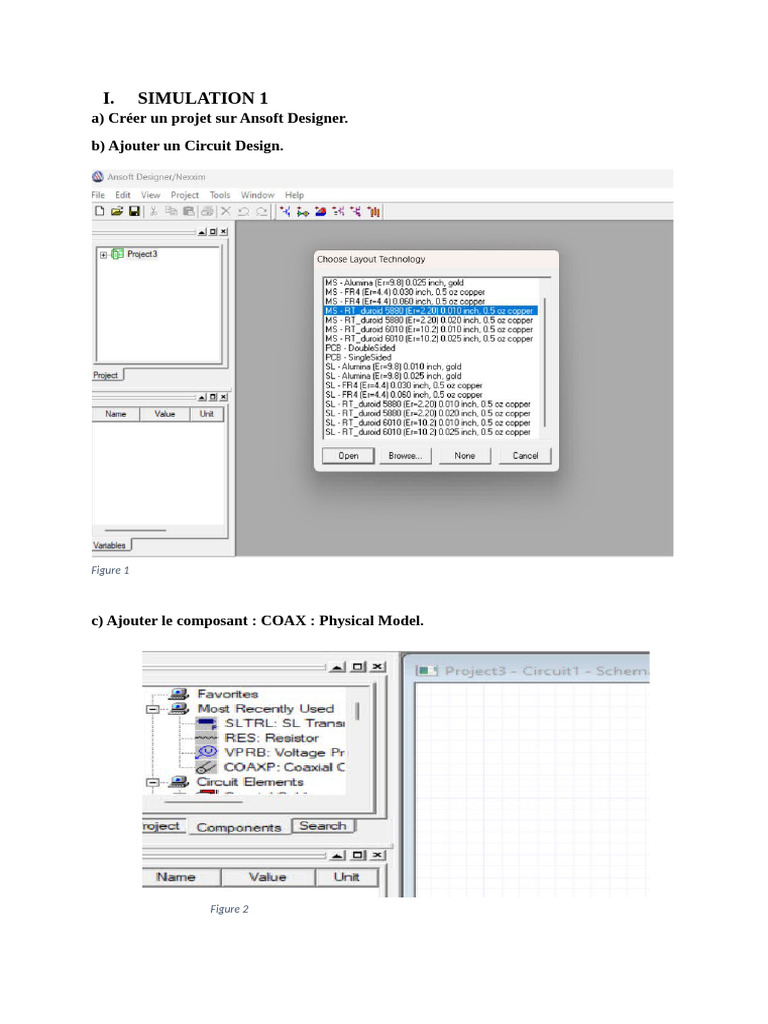Open the Window menu
This screenshot has width=768, height=1024.
257,195
